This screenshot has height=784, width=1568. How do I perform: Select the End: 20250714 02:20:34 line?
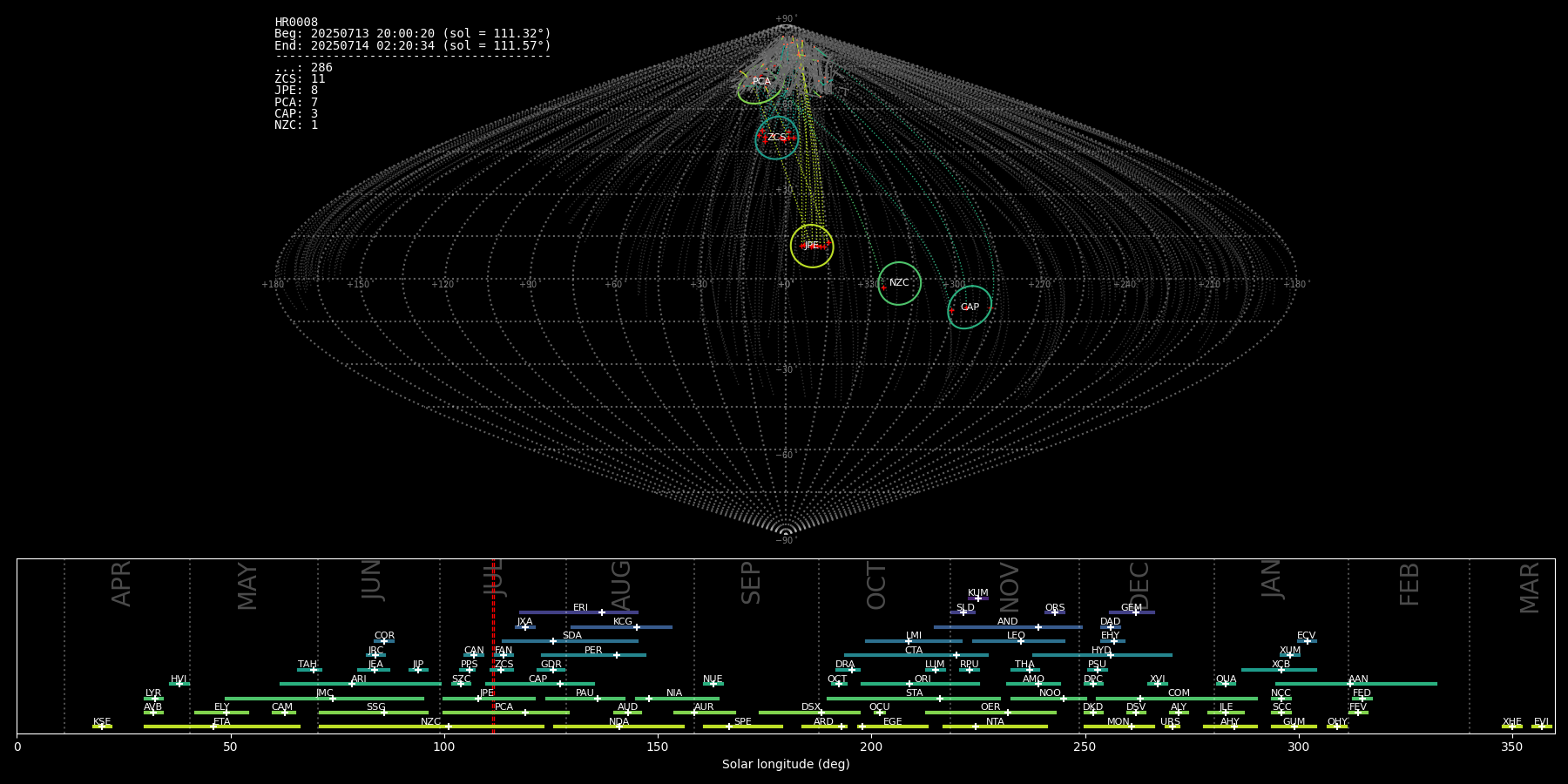413,45
